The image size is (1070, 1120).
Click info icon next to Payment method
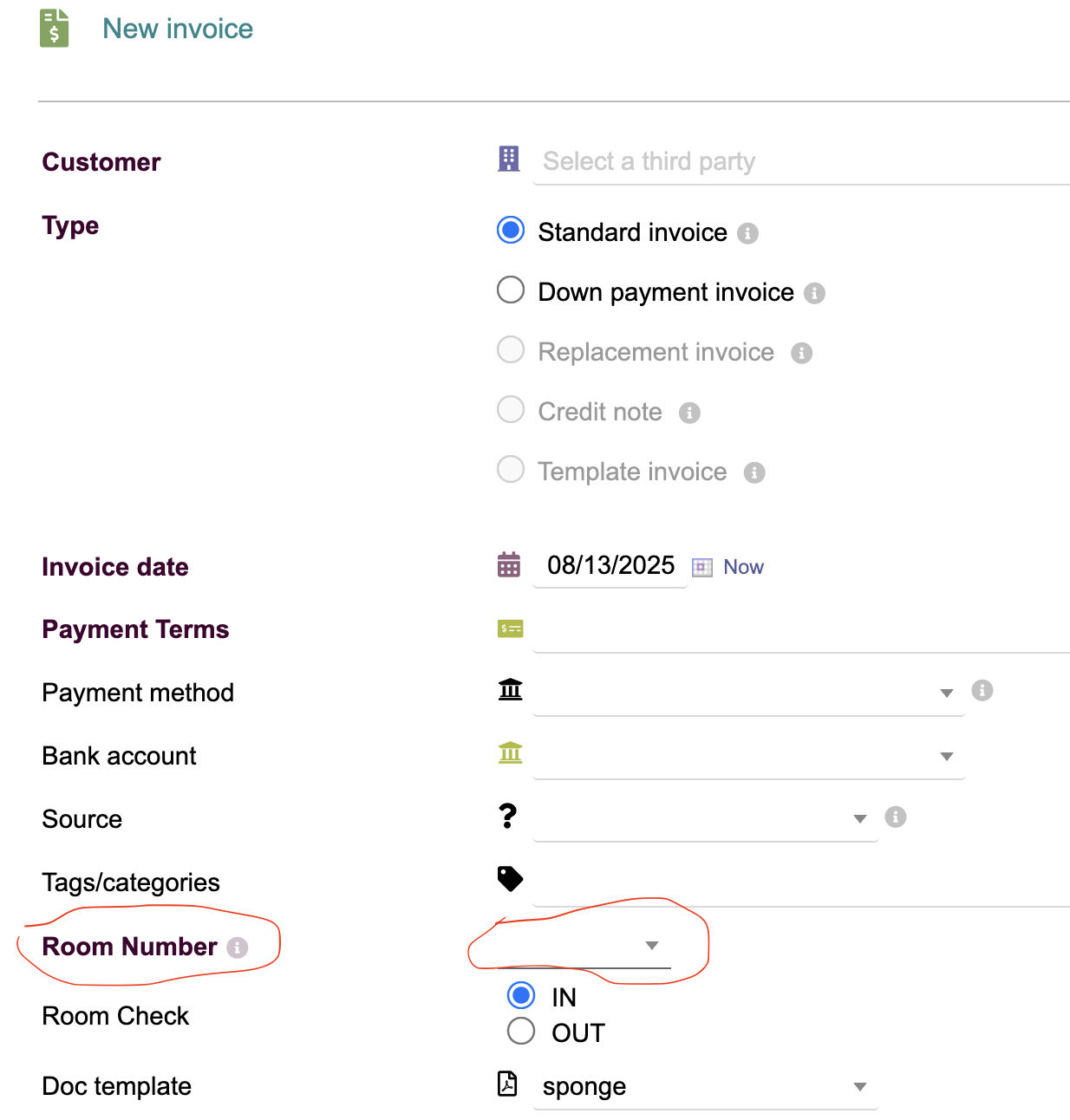coord(982,690)
